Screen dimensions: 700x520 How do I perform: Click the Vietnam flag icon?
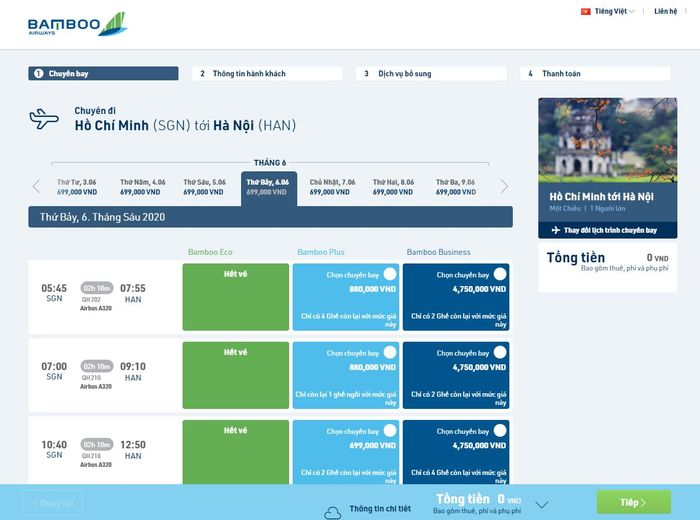coord(585,12)
